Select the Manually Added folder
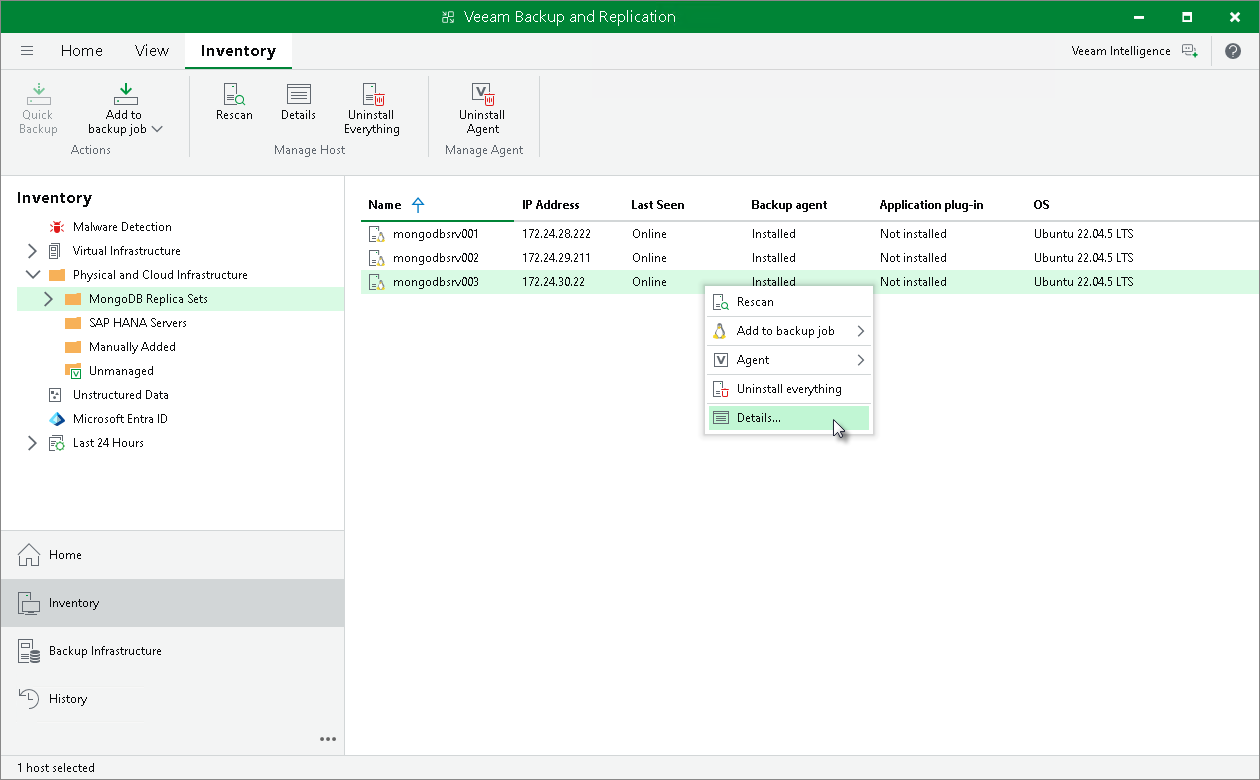1260x780 pixels. click(x=132, y=347)
